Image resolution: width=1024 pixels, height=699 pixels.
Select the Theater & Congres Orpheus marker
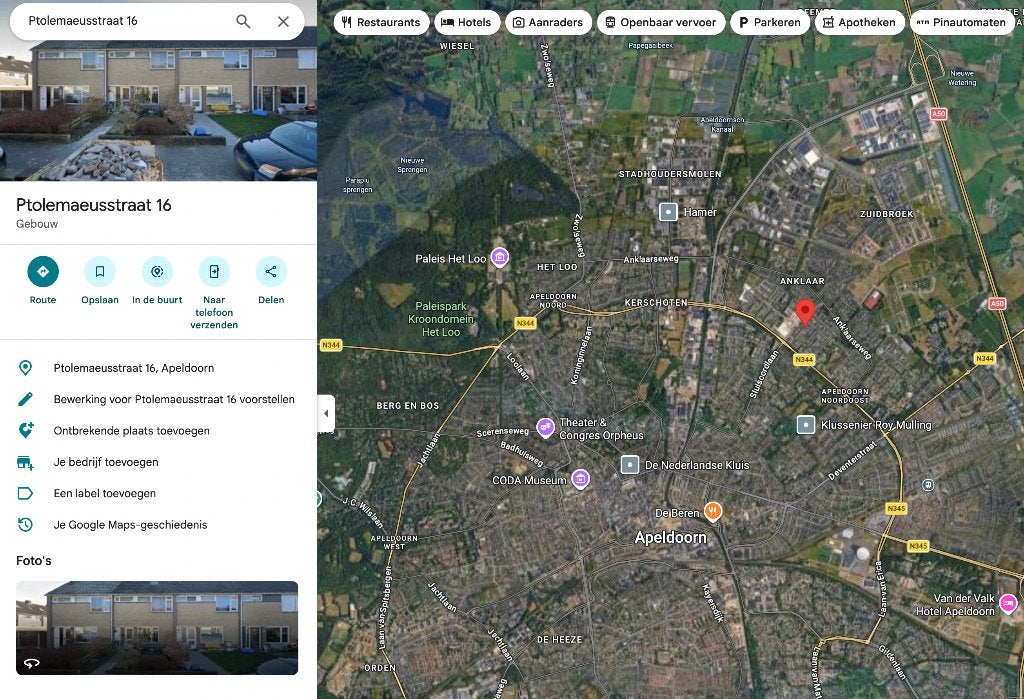click(x=545, y=427)
